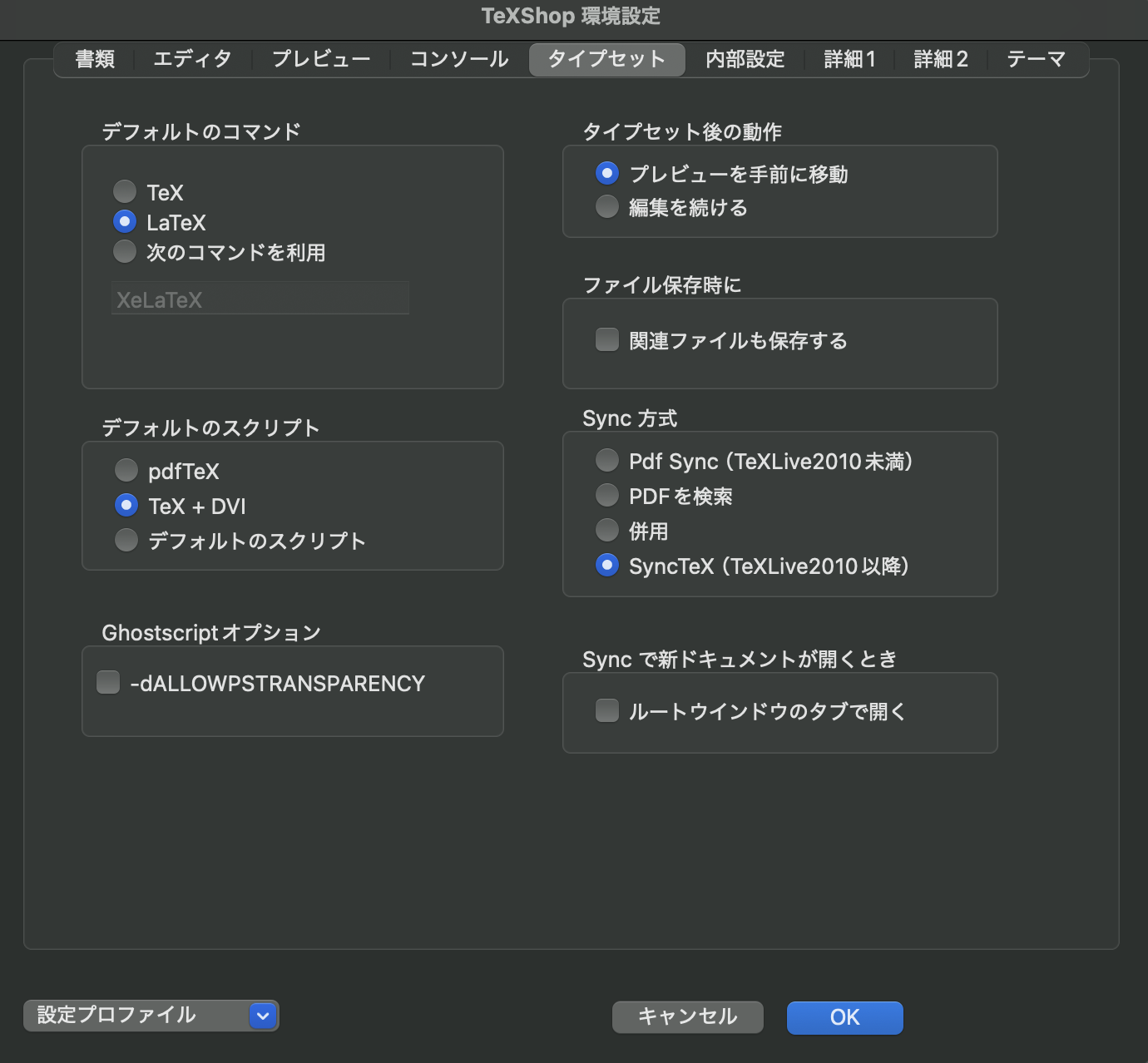1148x1063 pixels.
Task: Select the コンソール tab
Action: coord(459,60)
